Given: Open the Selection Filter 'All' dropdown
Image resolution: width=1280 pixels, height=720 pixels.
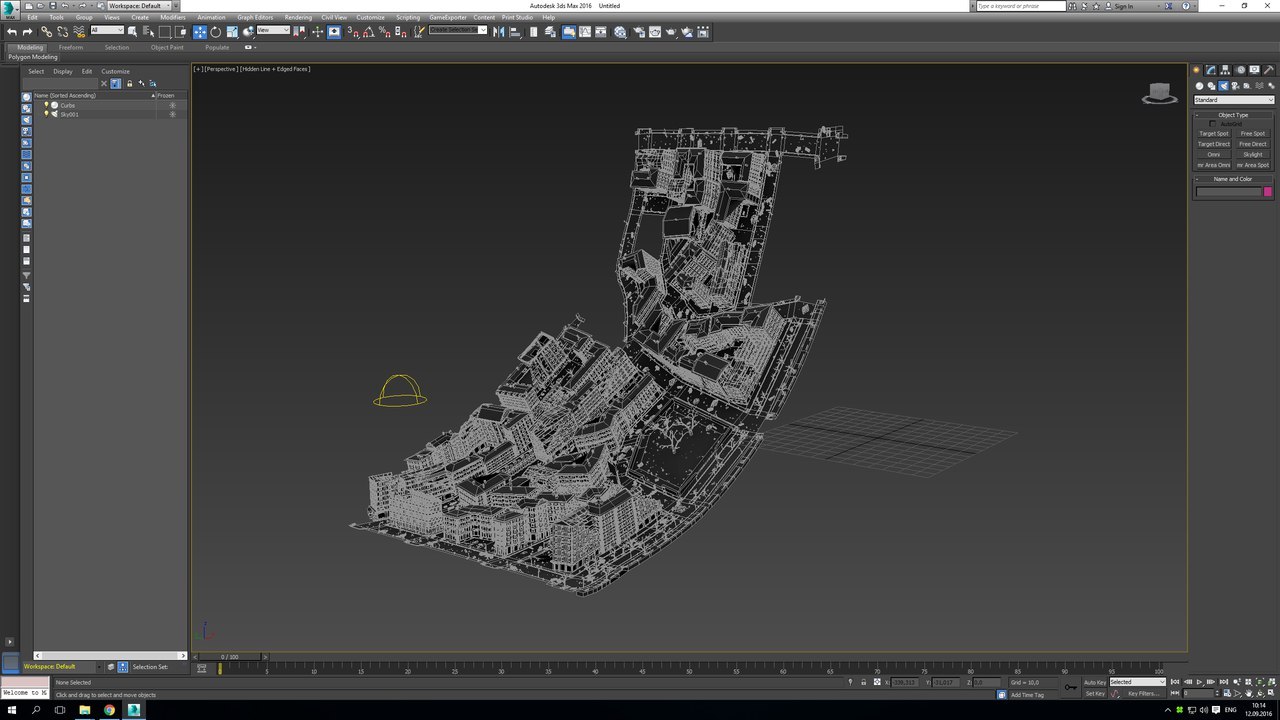Looking at the screenshot, I should (x=107, y=30).
